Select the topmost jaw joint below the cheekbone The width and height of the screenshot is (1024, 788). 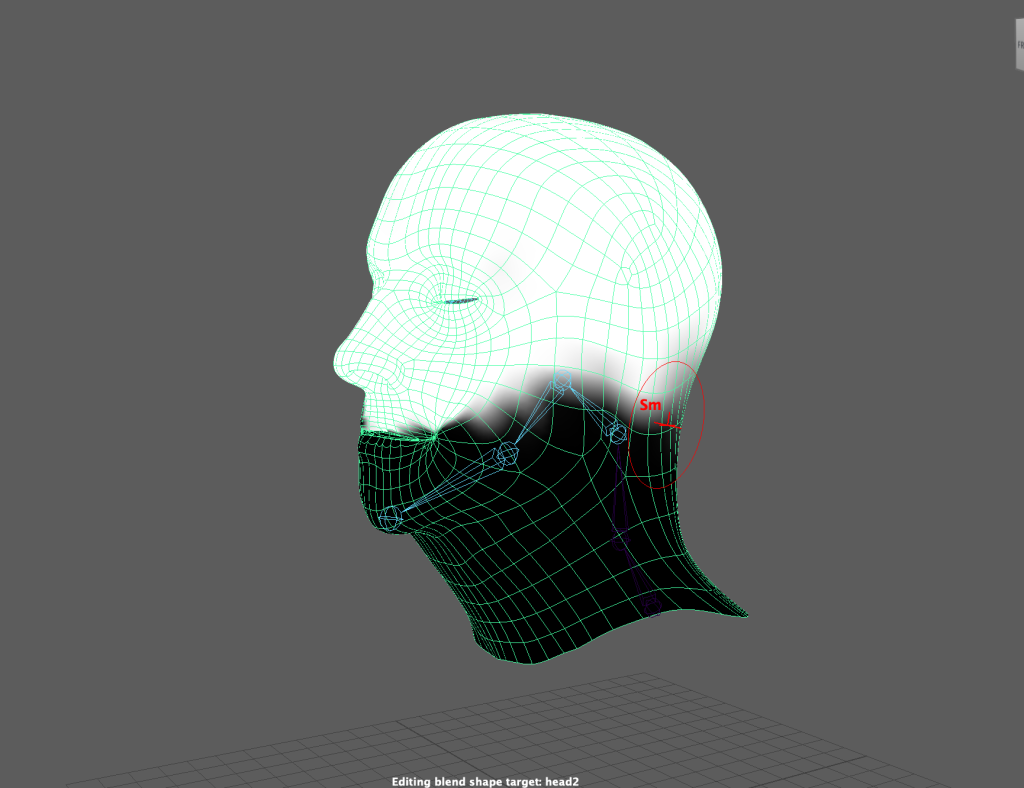point(562,379)
